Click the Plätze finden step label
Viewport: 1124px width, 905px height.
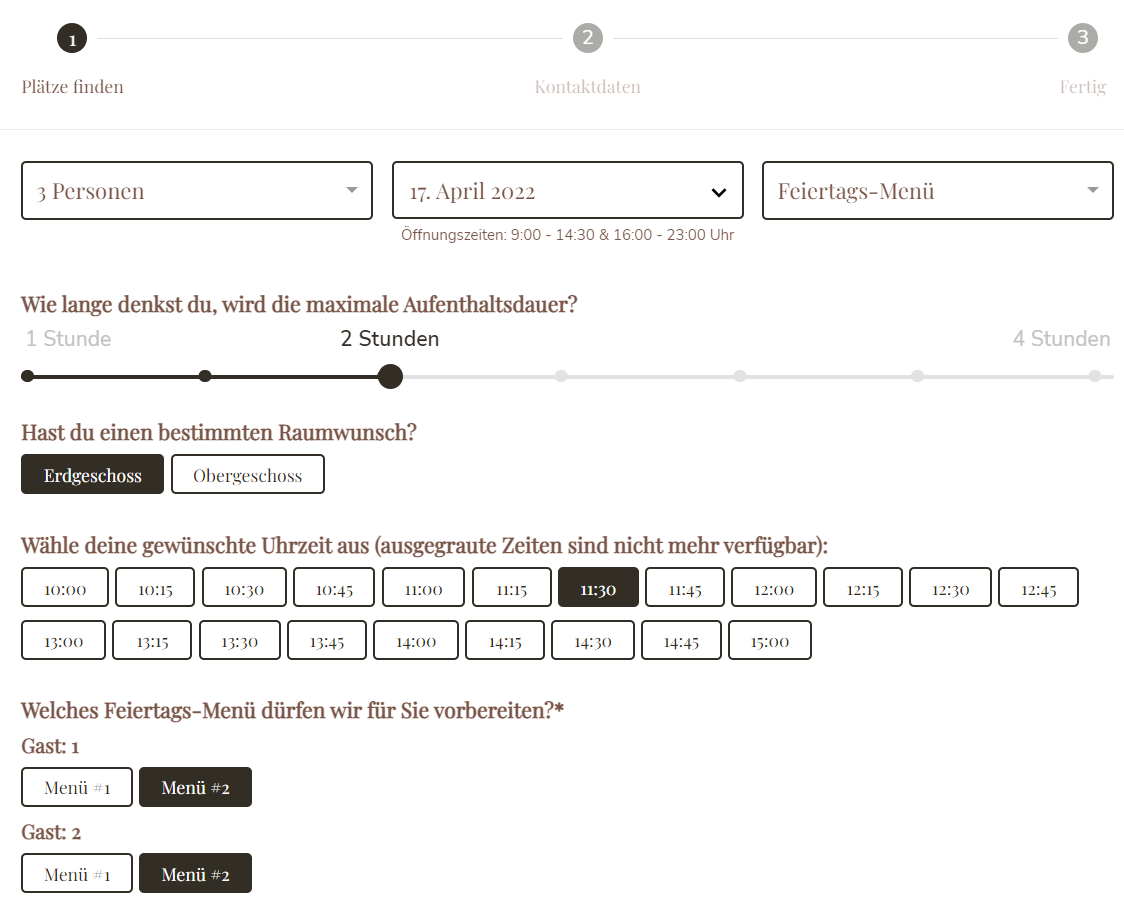(x=72, y=87)
